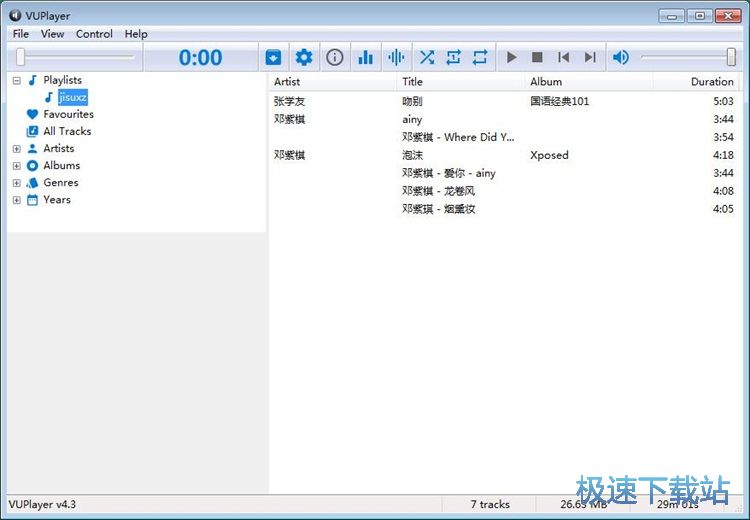Image resolution: width=750 pixels, height=520 pixels.
Task: Collapse the Playlists tree node
Action: coord(17,80)
